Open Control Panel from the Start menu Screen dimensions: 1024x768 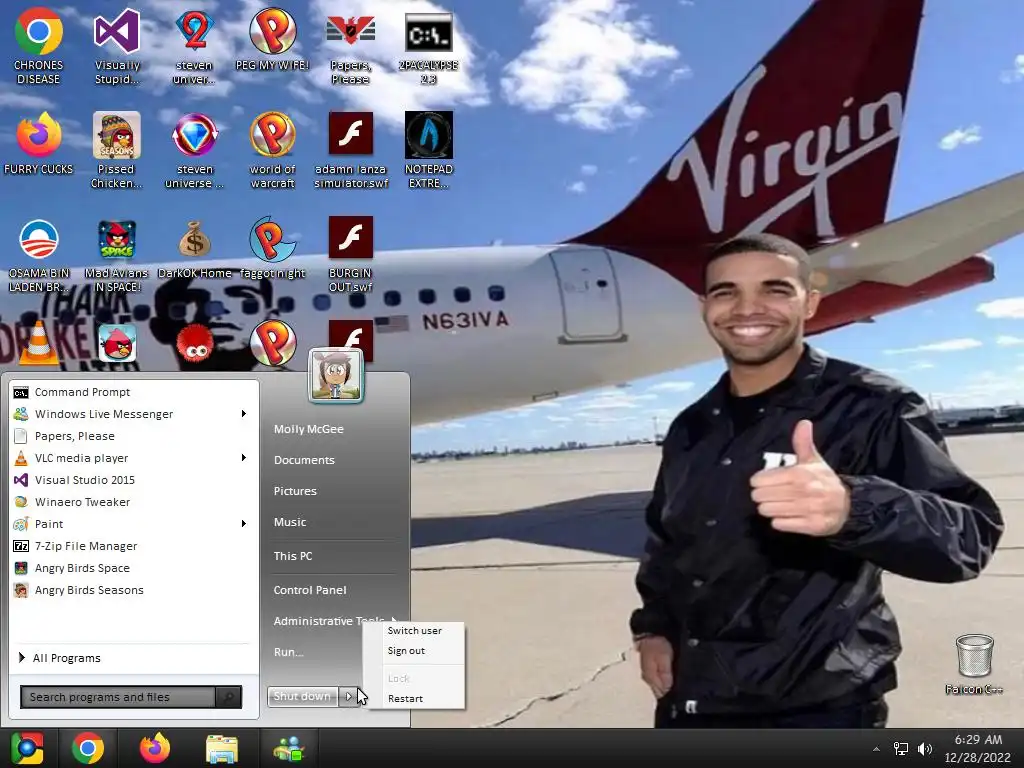[310, 590]
